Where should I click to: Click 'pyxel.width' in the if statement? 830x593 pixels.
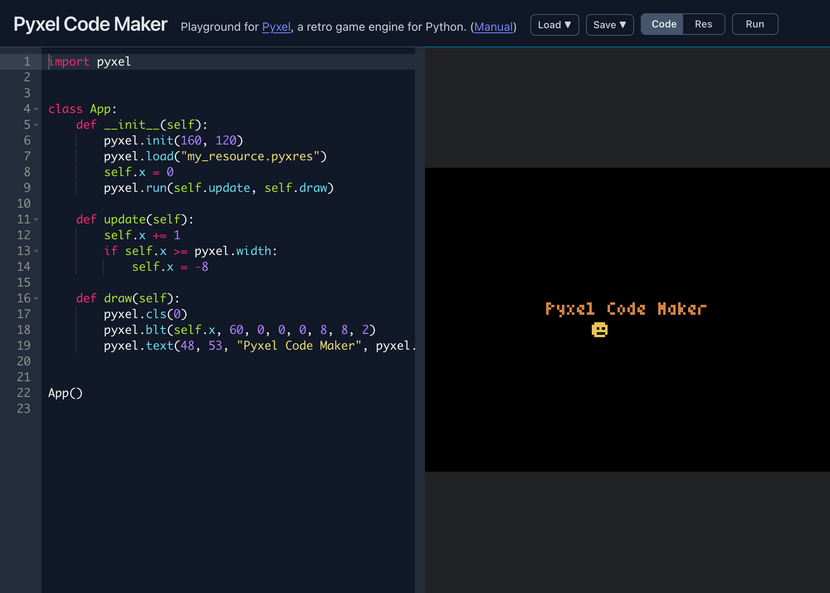click(x=233, y=251)
